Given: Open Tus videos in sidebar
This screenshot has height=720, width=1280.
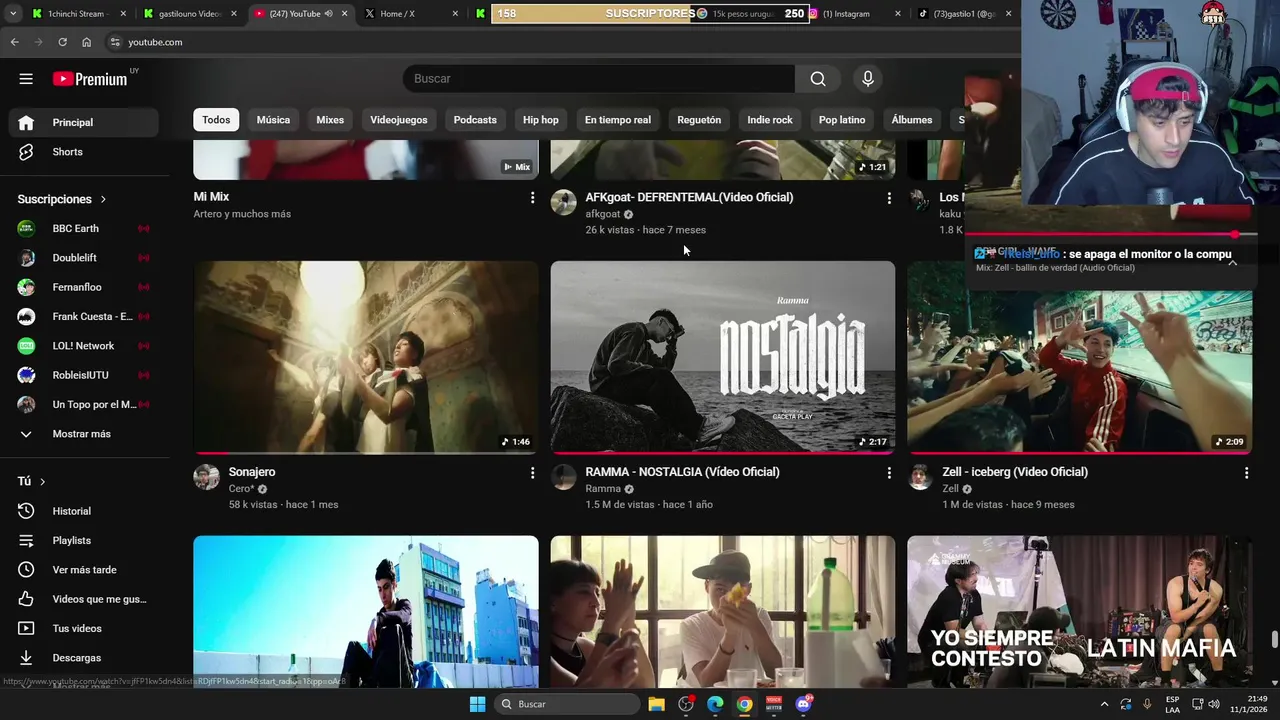Looking at the screenshot, I should pyautogui.click(x=84, y=628).
